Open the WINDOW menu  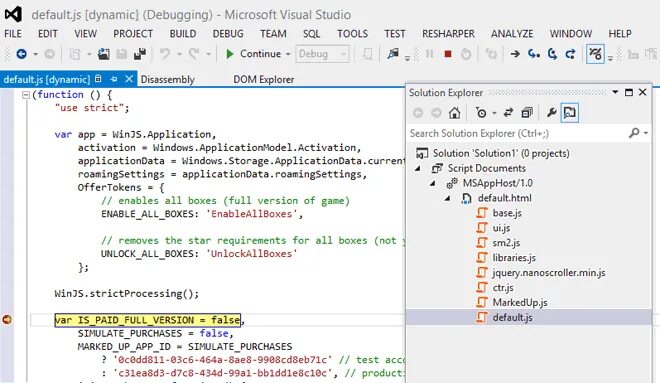coord(570,34)
